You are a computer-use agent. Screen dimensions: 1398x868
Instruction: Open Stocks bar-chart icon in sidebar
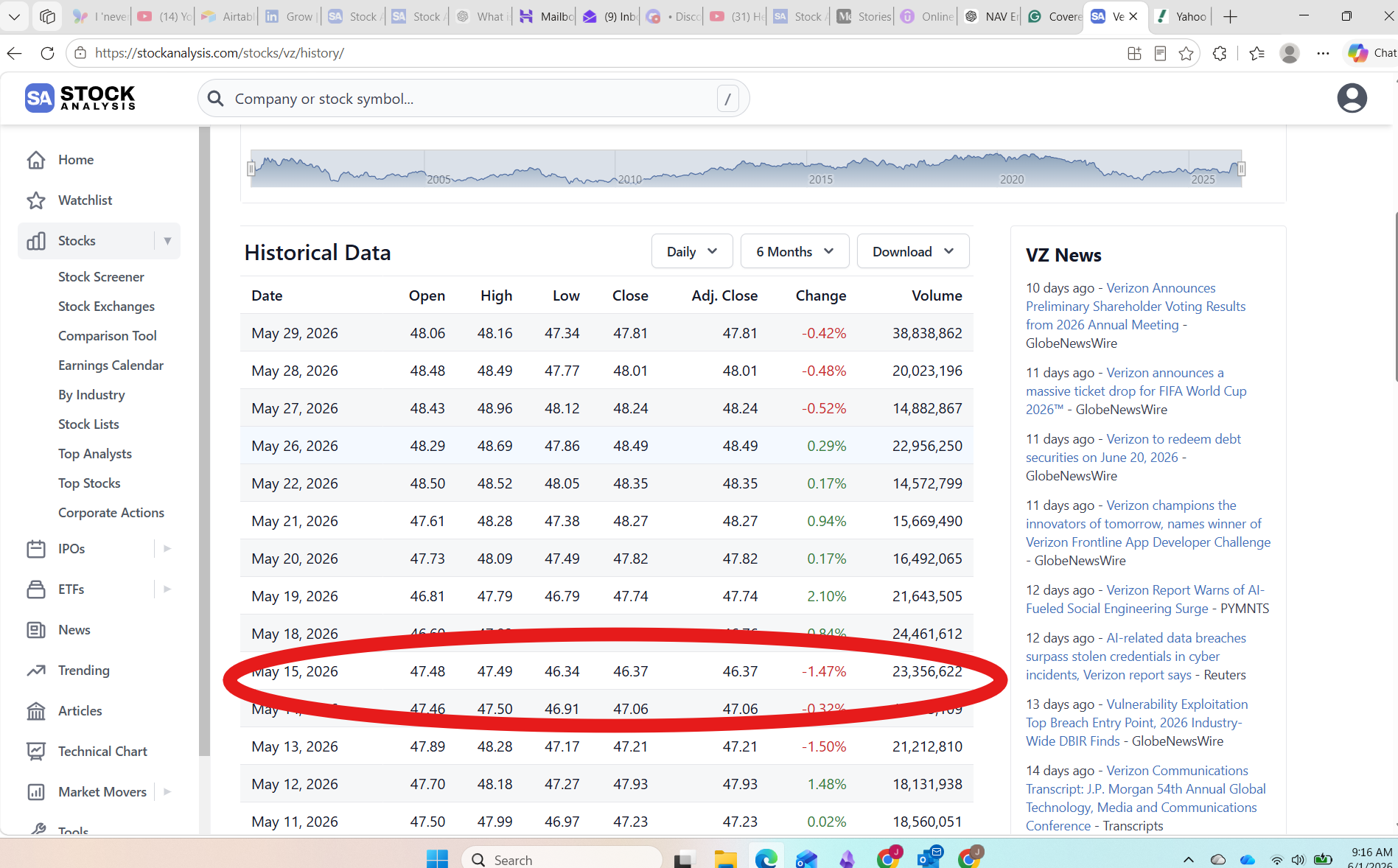(36, 241)
